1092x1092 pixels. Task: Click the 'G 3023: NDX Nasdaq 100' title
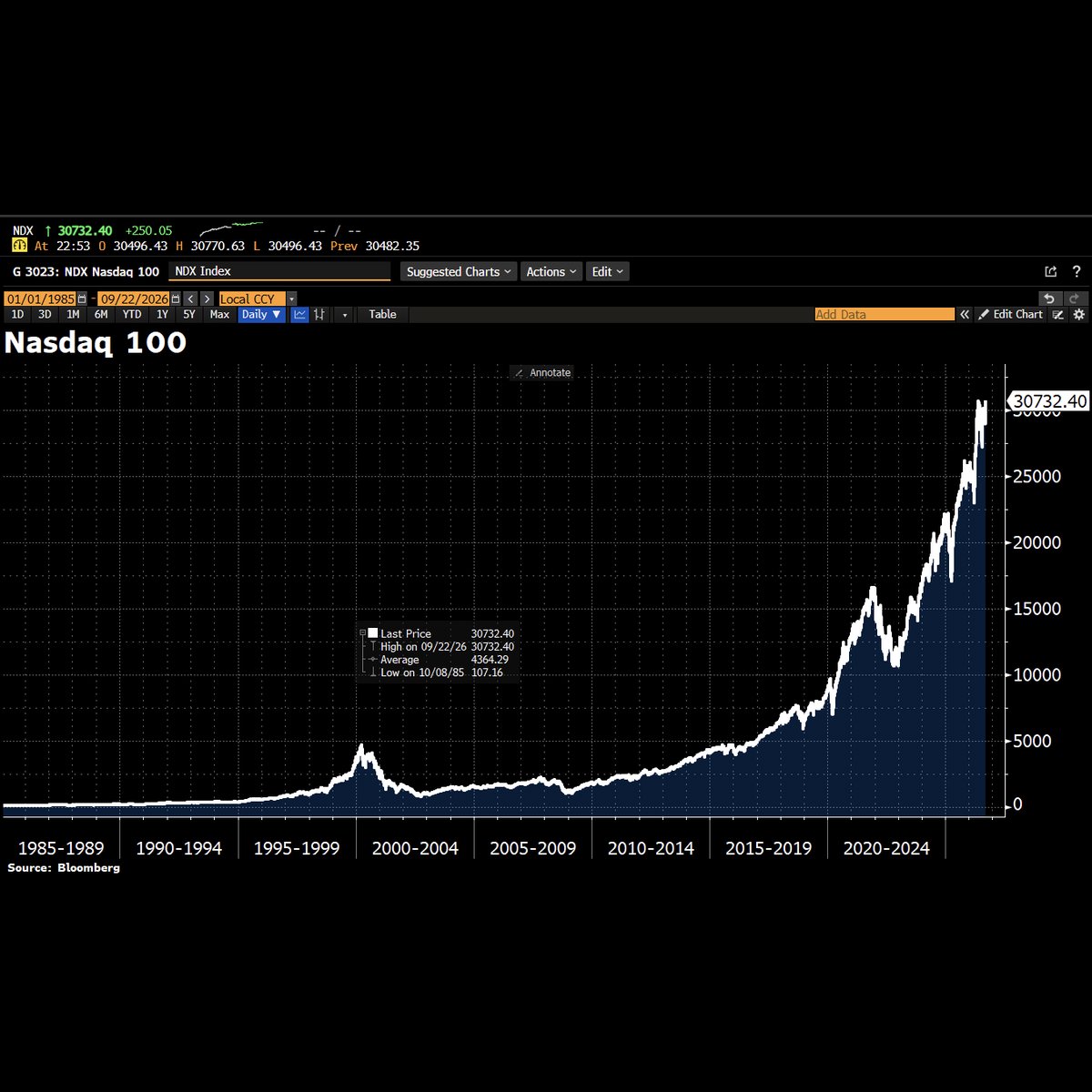(x=86, y=271)
